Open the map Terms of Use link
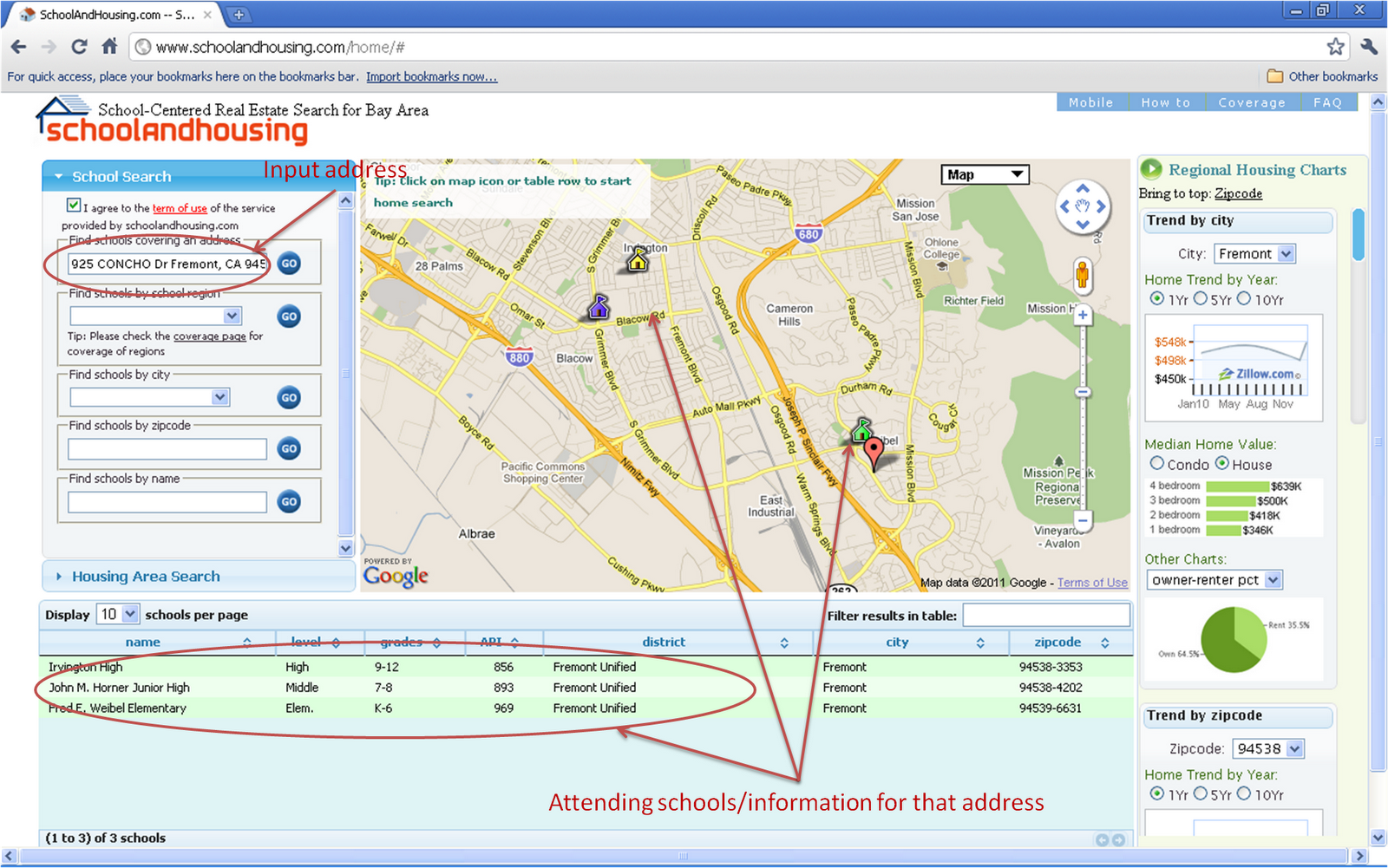 click(1092, 583)
